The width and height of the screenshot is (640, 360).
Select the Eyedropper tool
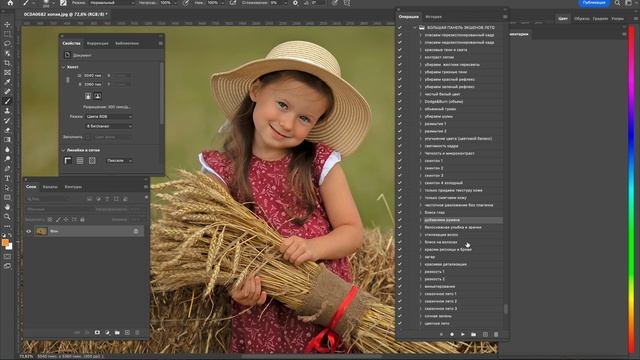[7, 82]
